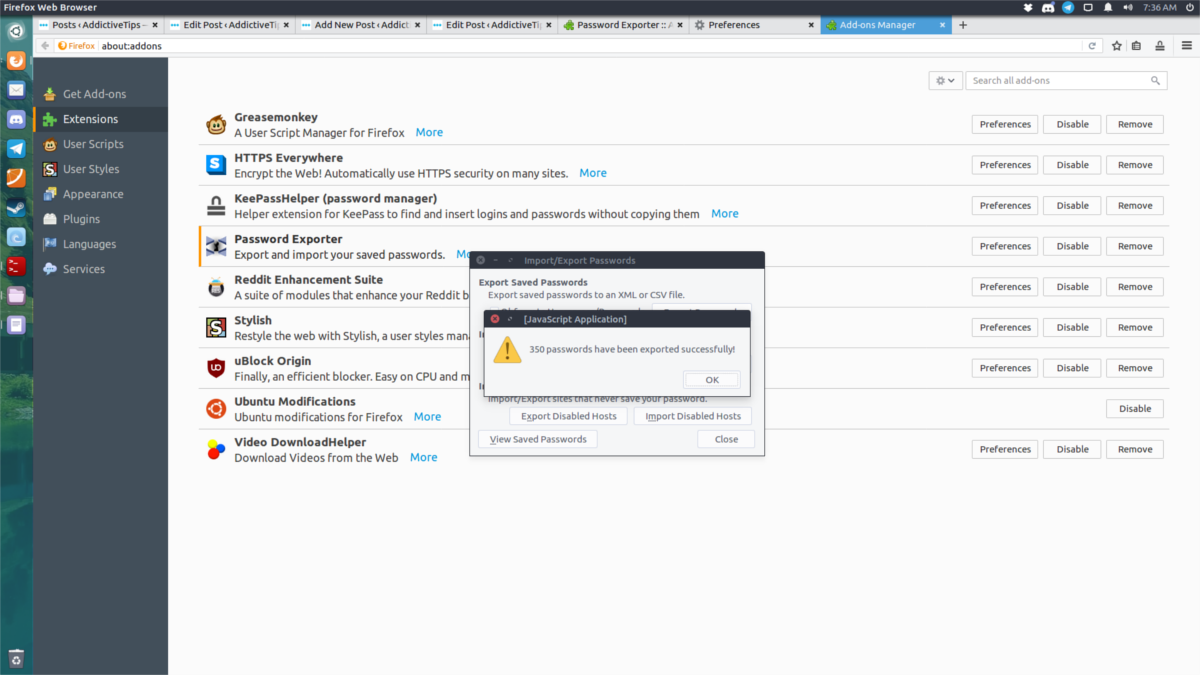
Task: Click the Video DownloadHelper colored balls icon
Action: coord(216,450)
